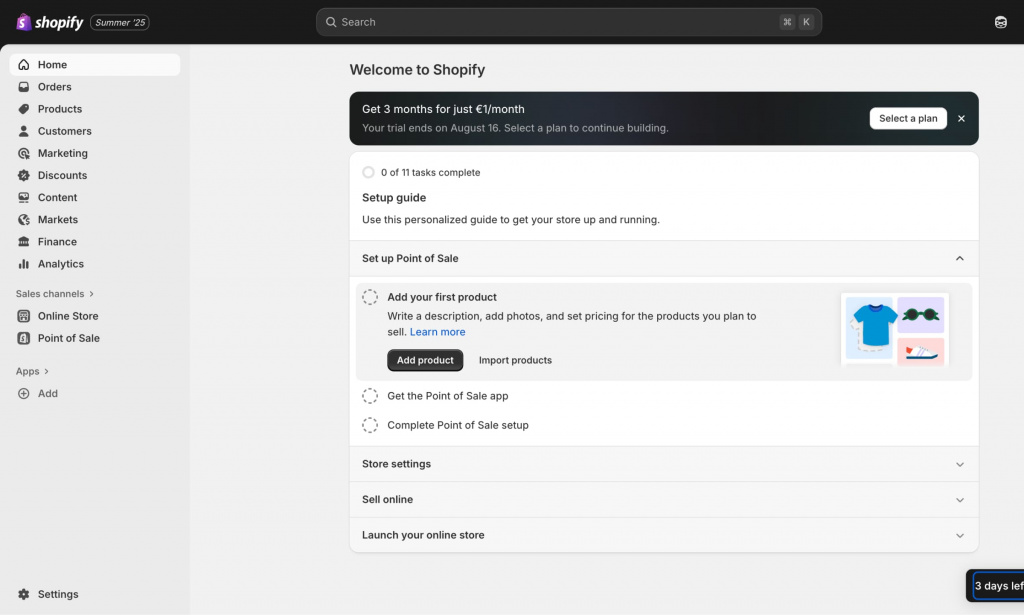Open Orders via its inbox icon
The image size is (1024, 615).
click(24, 87)
